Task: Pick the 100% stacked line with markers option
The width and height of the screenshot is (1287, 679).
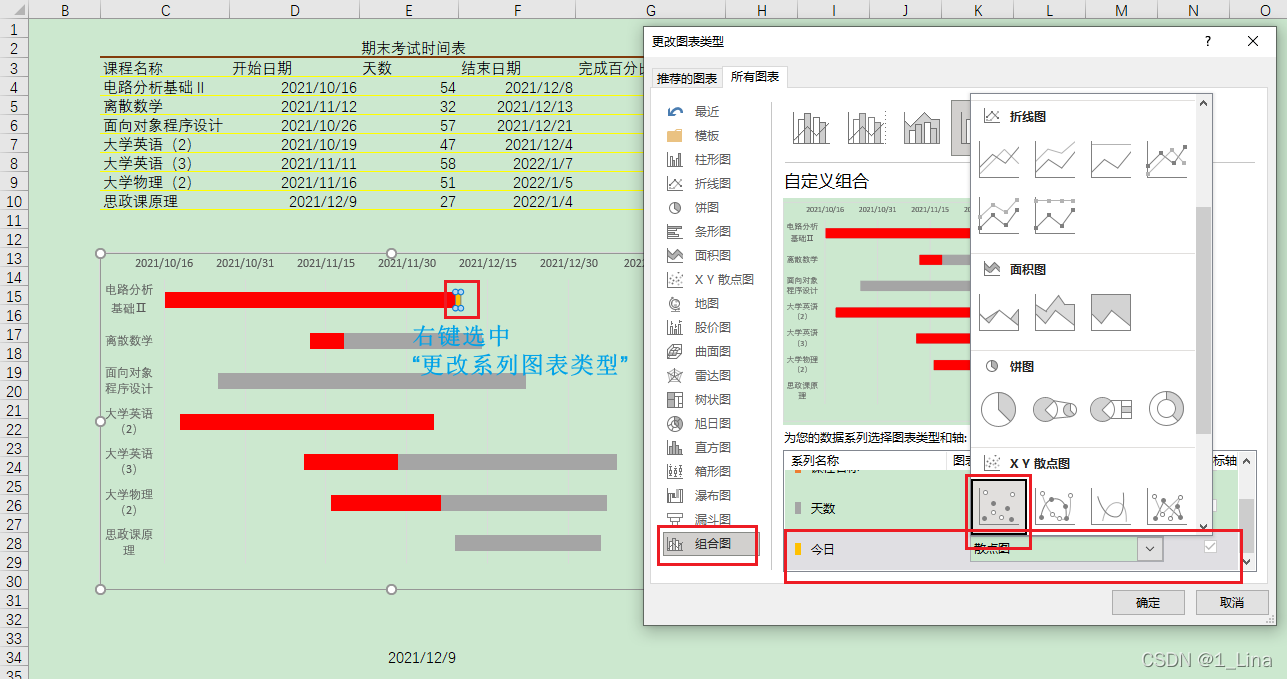Action: pyautogui.click(x=1055, y=215)
